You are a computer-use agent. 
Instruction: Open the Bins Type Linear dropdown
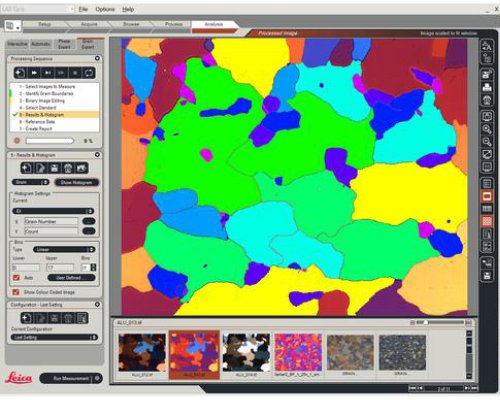tap(64, 249)
